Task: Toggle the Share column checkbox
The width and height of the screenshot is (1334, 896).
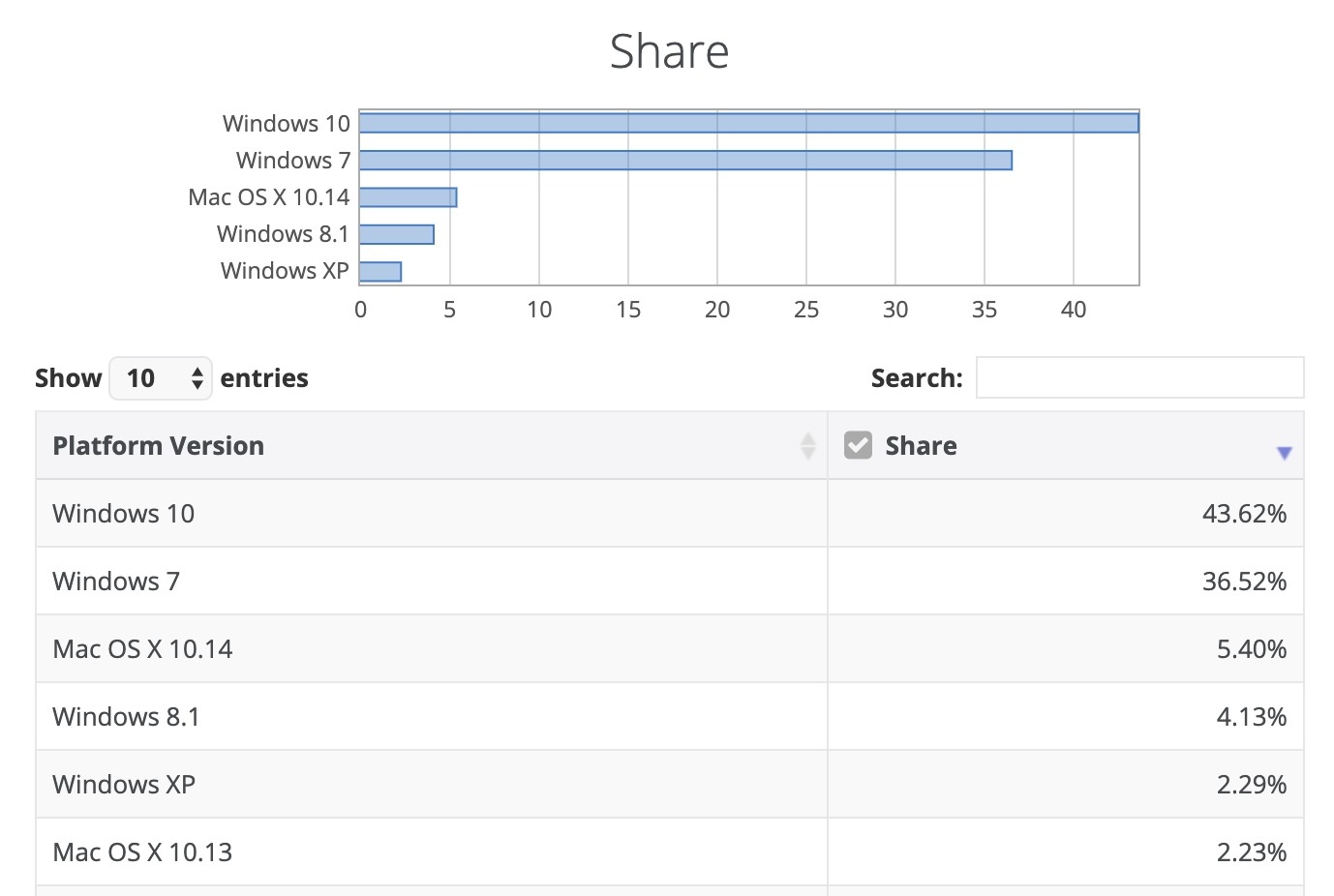Action: (858, 445)
